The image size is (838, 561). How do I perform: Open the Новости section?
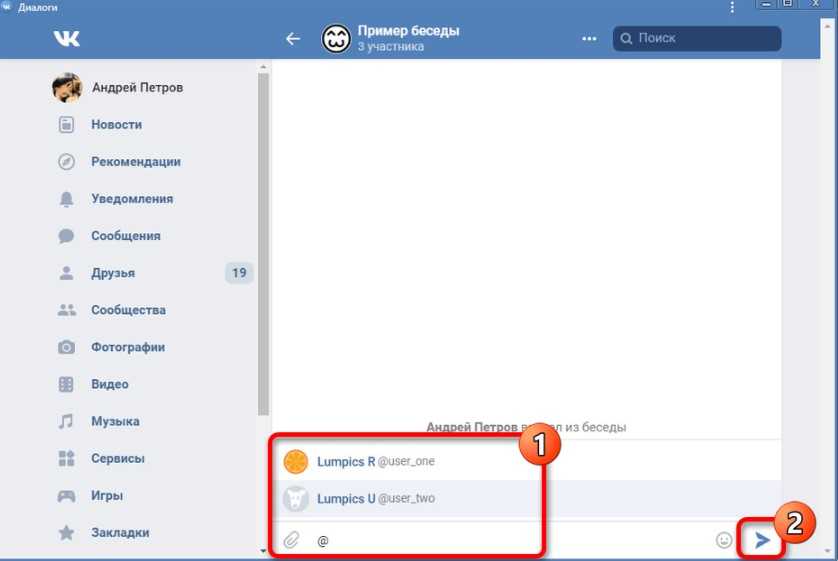[116, 125]
